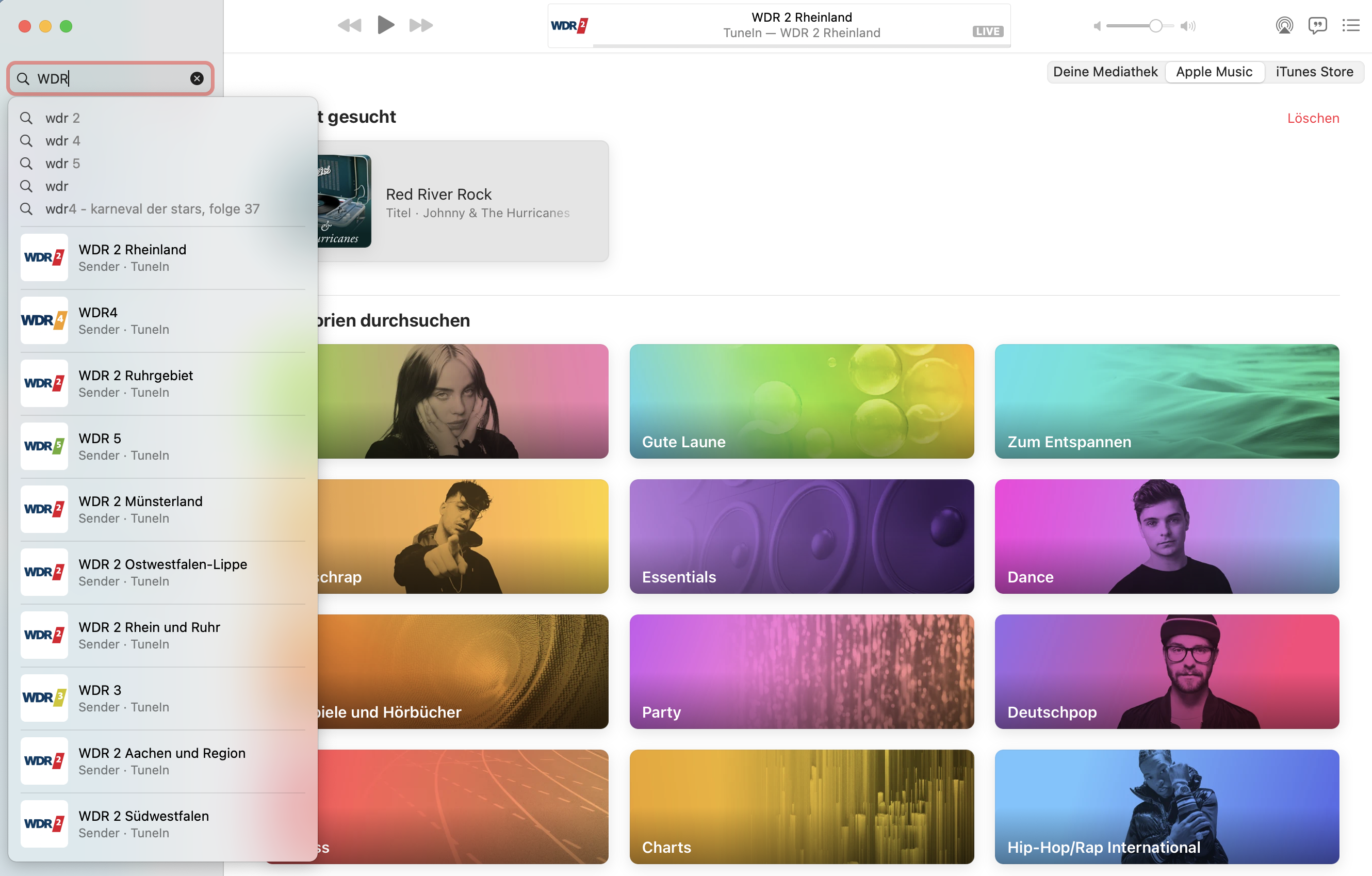Click inside the WDR search field
Image resolution: width=1372 pixels, height=876 pixels.
pos(111,78)
